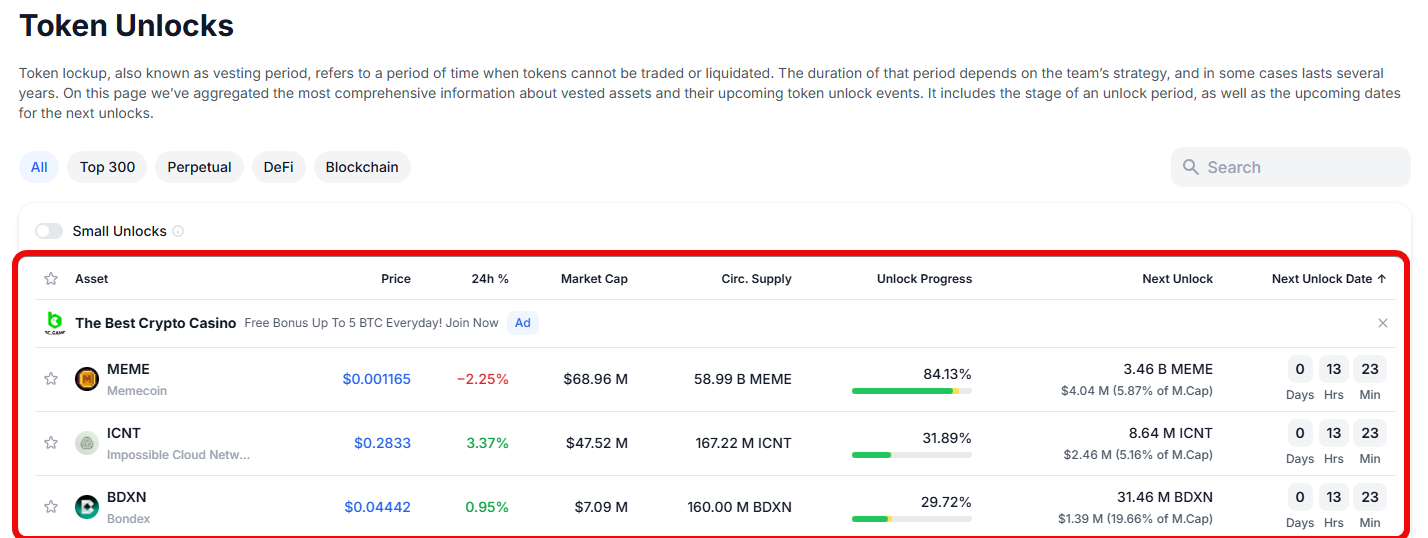The height and width of the screenshot is (538, 1428).
Task: Star the MEME asset as favorite
Action: coord(51,379)
